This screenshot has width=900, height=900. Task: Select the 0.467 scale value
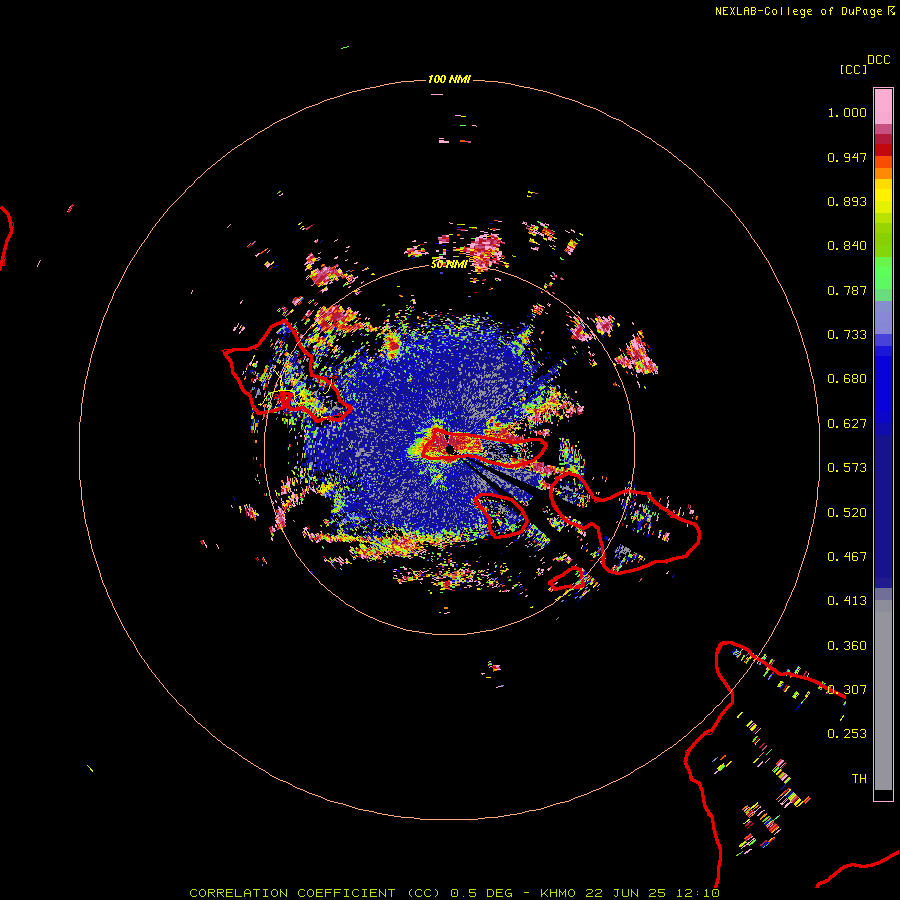point(847,557)
